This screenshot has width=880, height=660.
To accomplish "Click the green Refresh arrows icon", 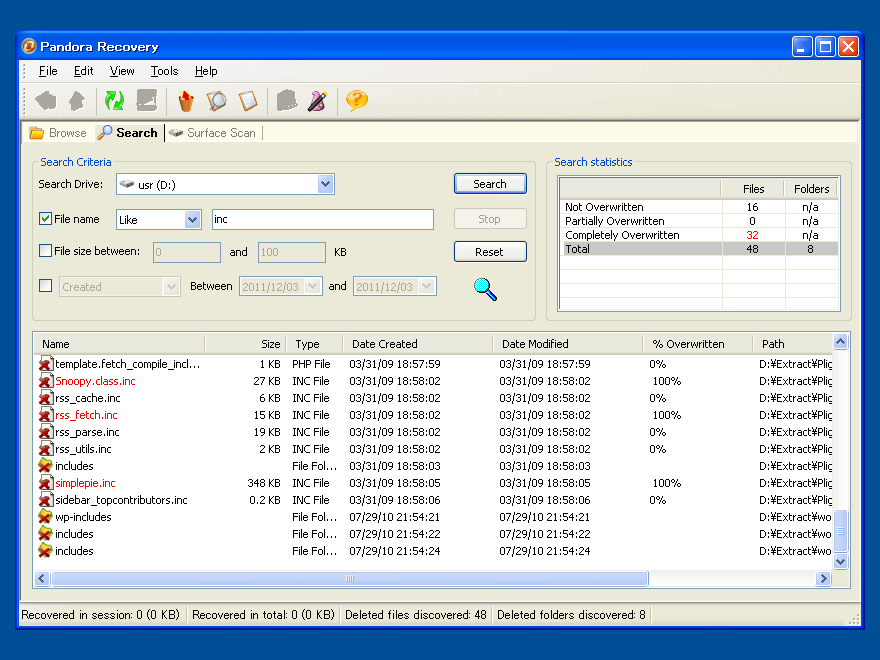I will click(114, 101).
